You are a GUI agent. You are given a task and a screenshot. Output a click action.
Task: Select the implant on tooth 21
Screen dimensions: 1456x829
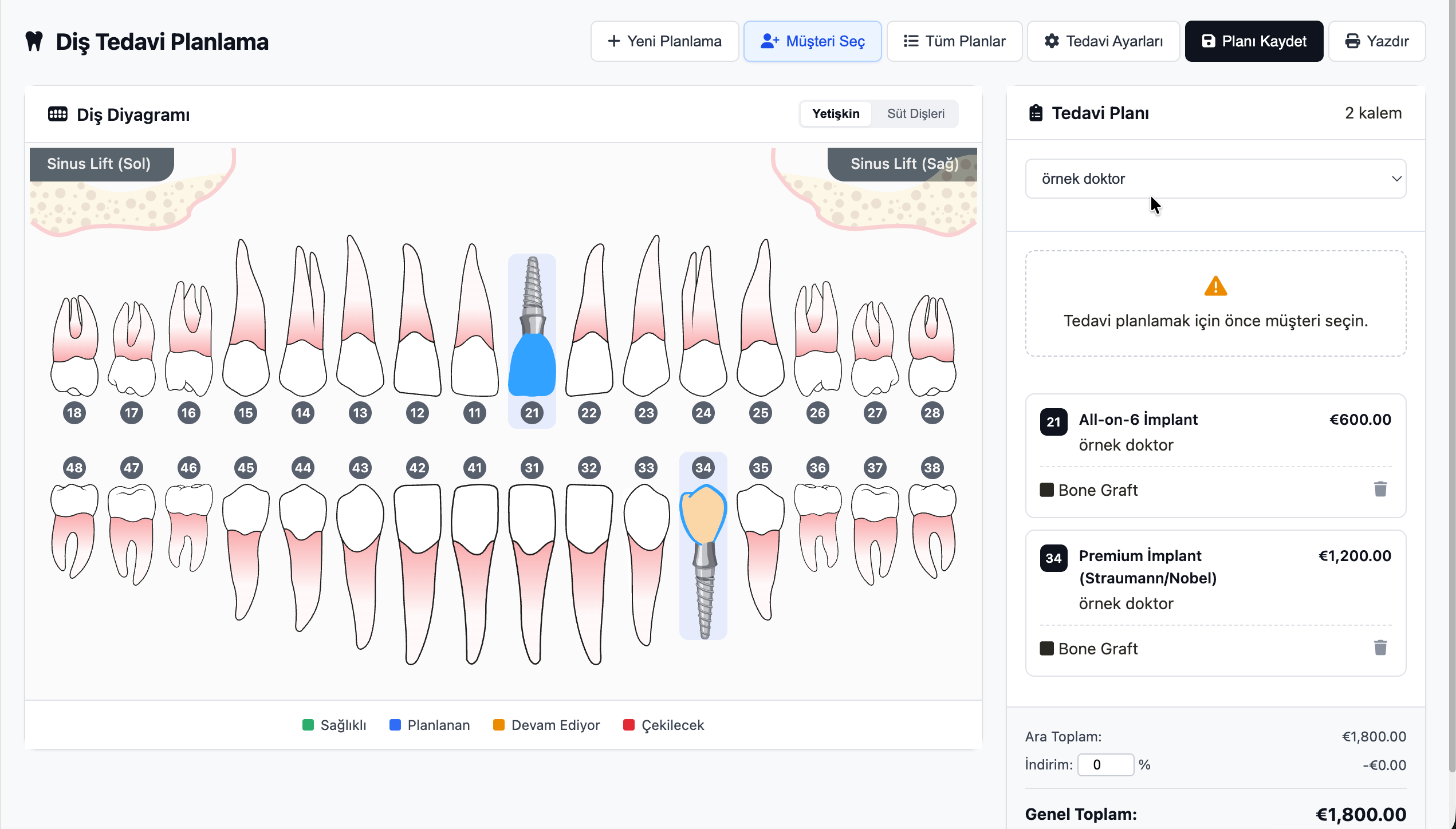pos(532,341)
